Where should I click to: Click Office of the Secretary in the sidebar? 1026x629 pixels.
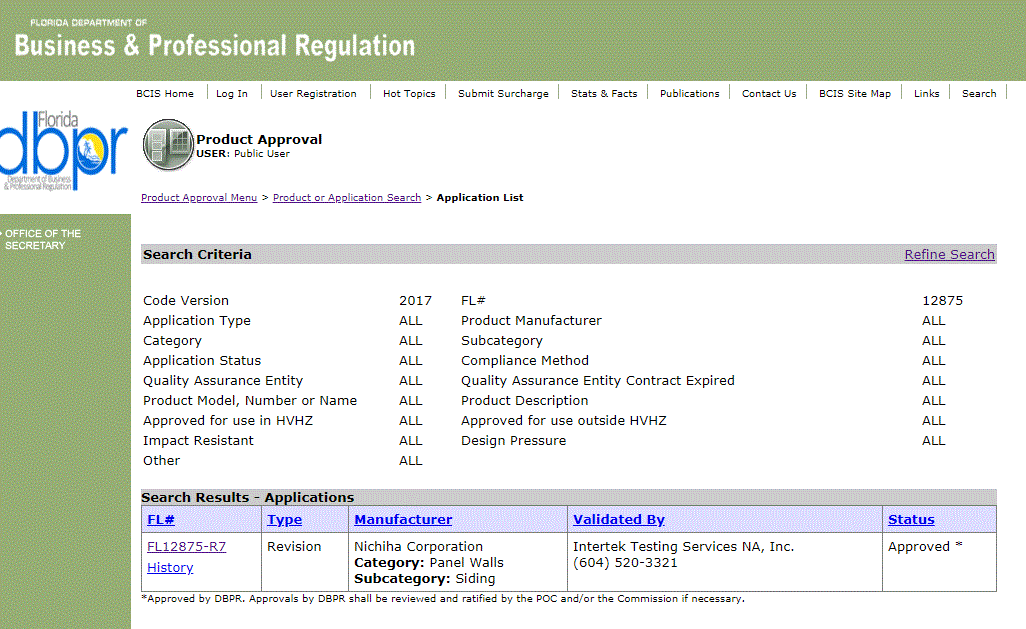coord(43,240)
